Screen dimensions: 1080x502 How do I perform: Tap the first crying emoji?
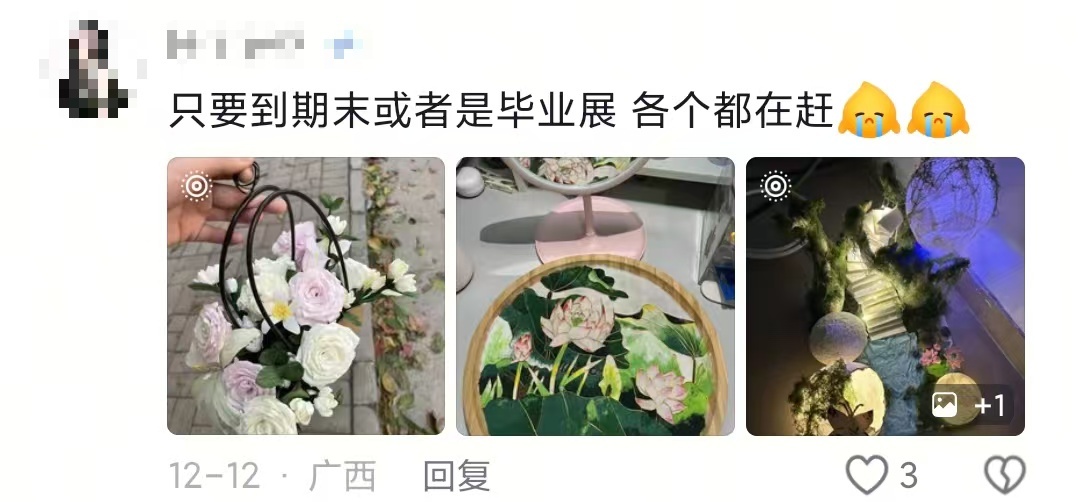point(869,109)
